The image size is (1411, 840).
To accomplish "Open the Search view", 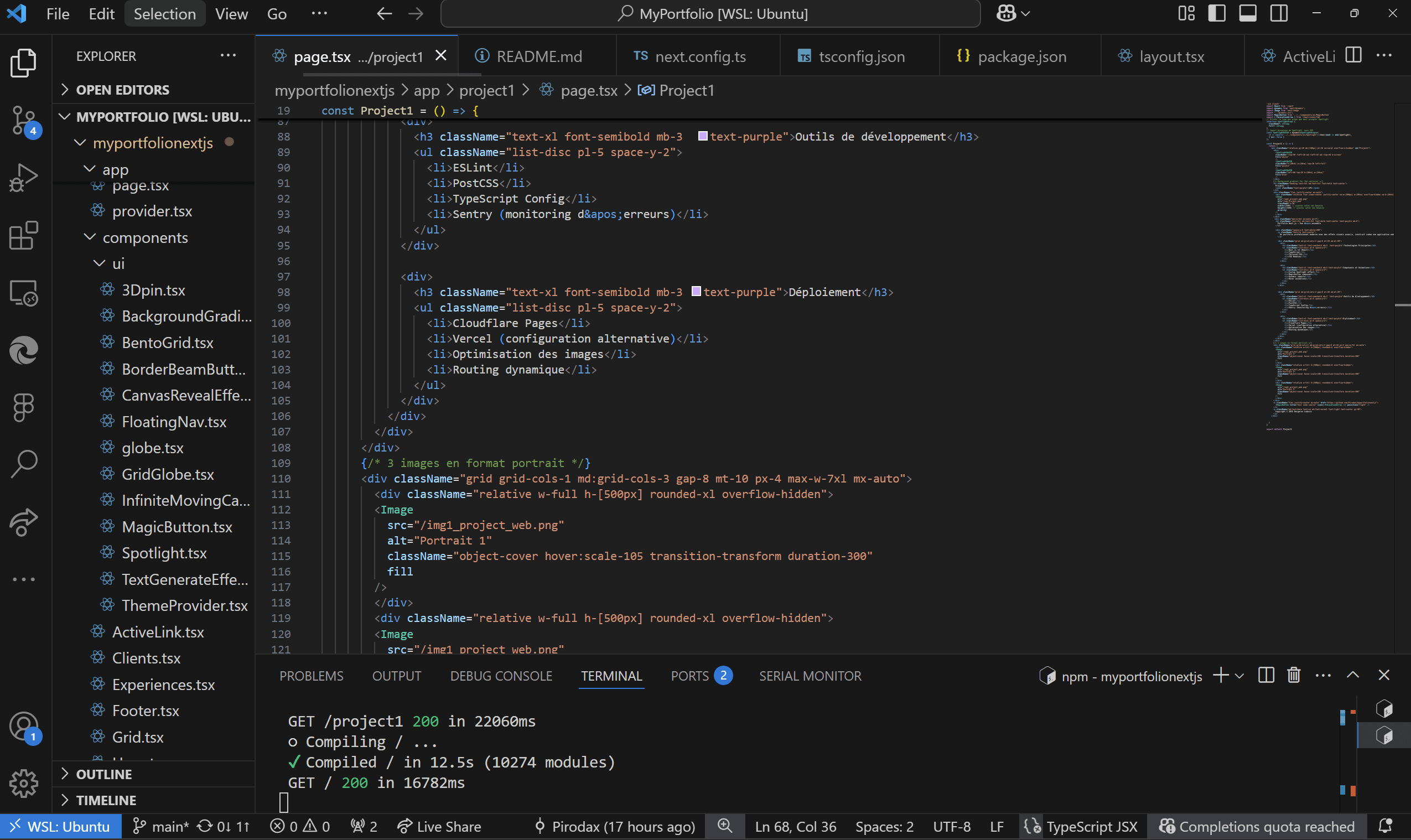I will 23,464.
